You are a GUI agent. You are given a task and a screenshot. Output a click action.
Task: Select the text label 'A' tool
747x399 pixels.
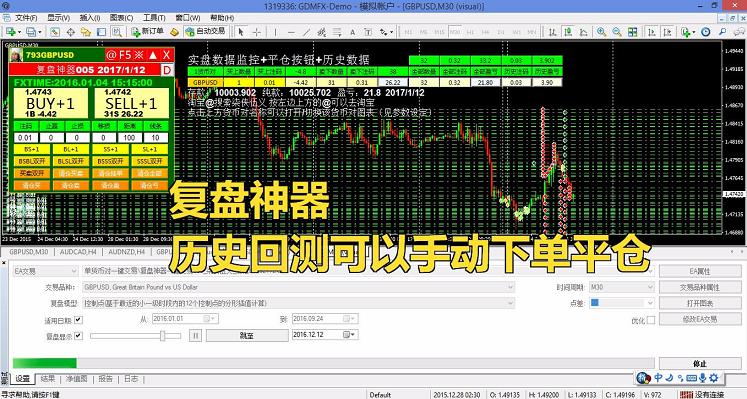[353, 32]
